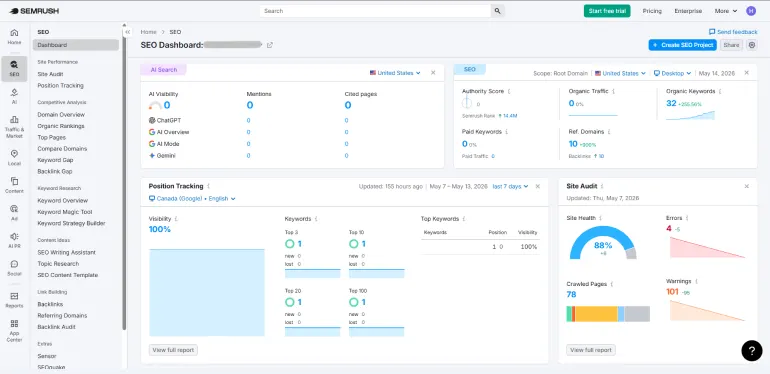
Task: Open Domain Overview in the sidebar
Action: coord(61,114)
